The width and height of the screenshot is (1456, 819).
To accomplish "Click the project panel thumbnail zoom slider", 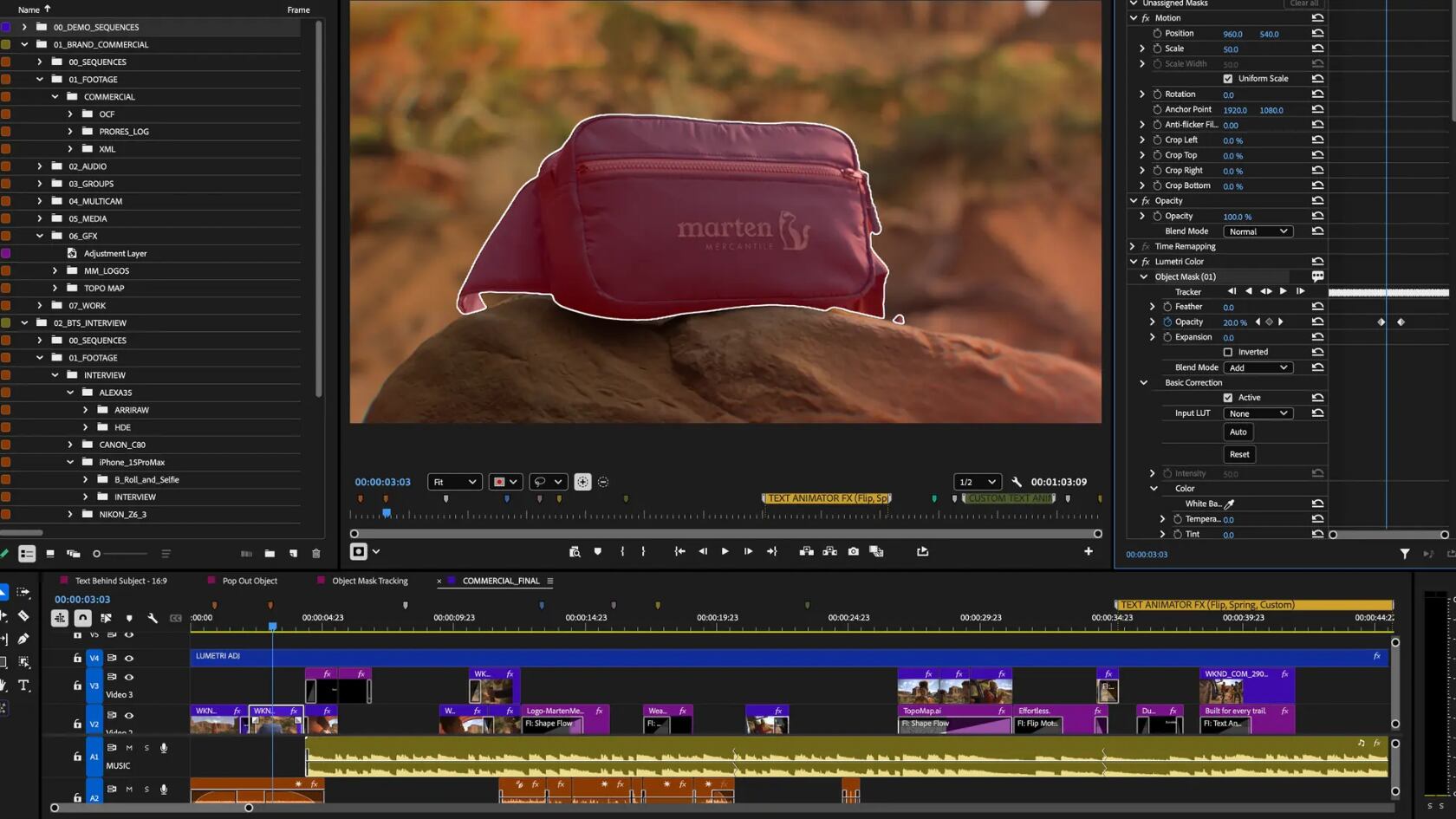I will 97,554.
